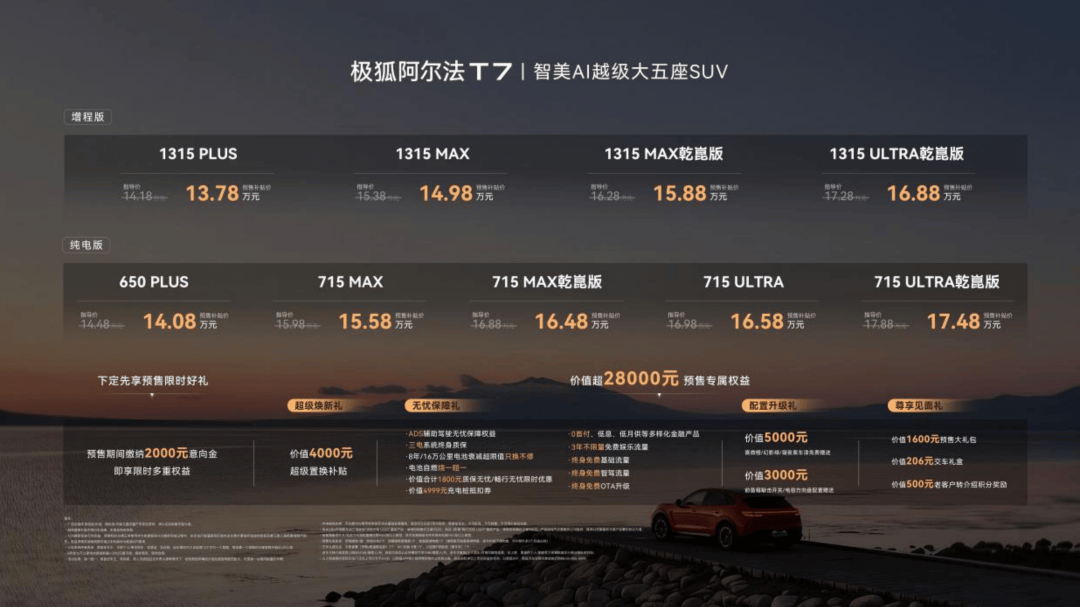Click the 价值3000元 upgrade value text
This screenshot has height=607, width=1080.
[x=776, y=475]
